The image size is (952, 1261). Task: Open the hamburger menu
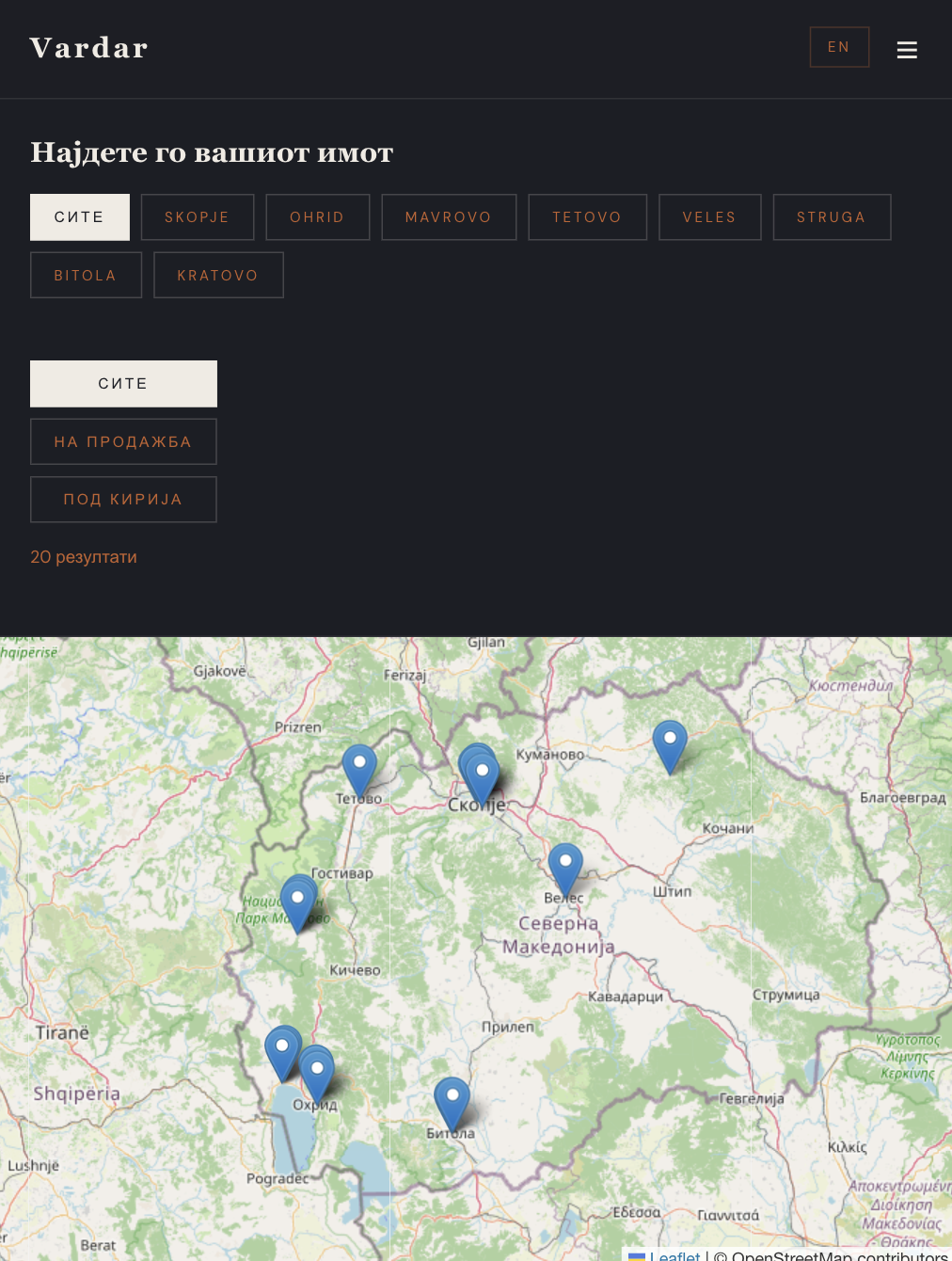907,50
